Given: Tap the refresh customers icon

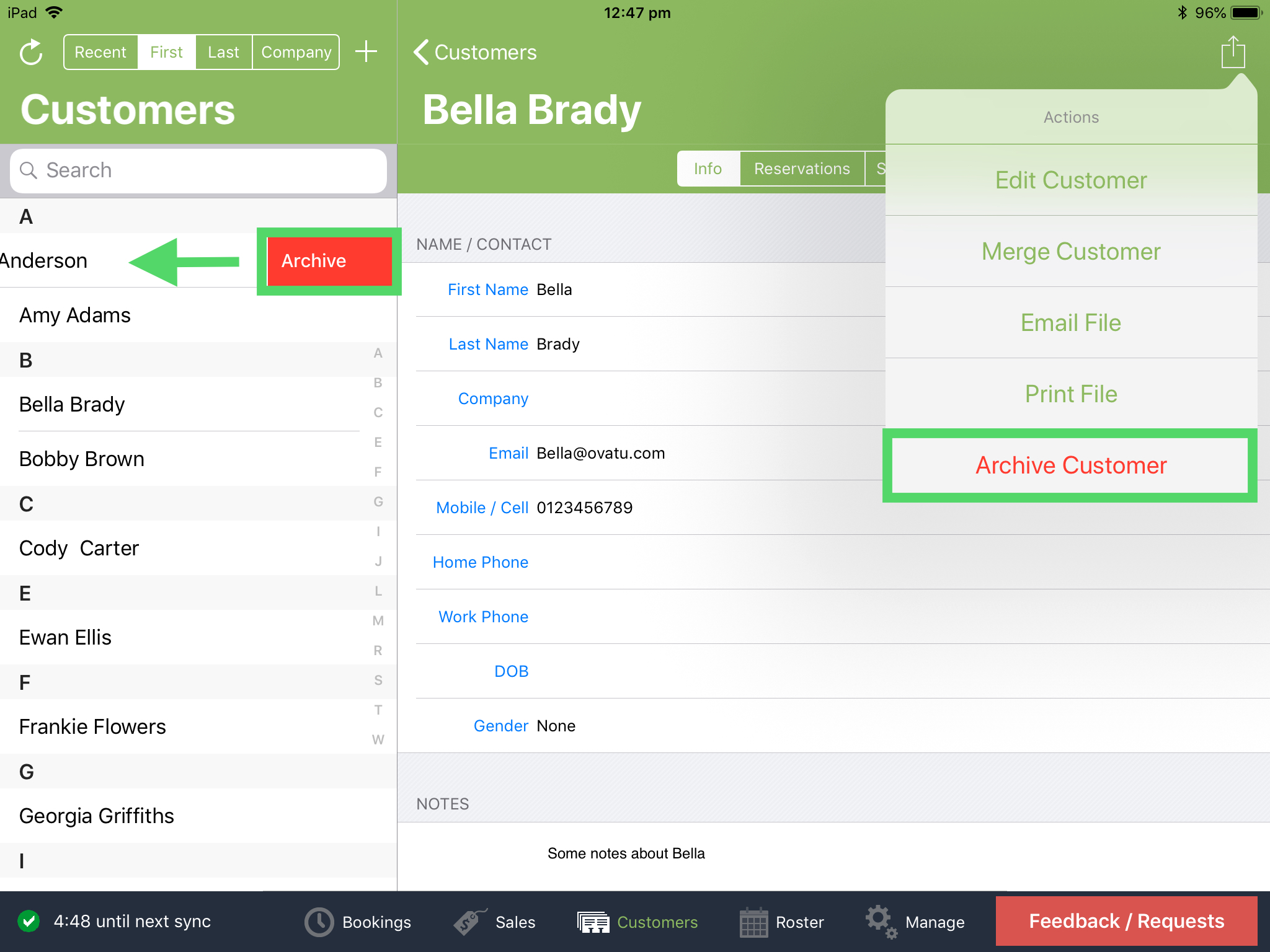Looking at the screenshot, I should click(31, 53).
